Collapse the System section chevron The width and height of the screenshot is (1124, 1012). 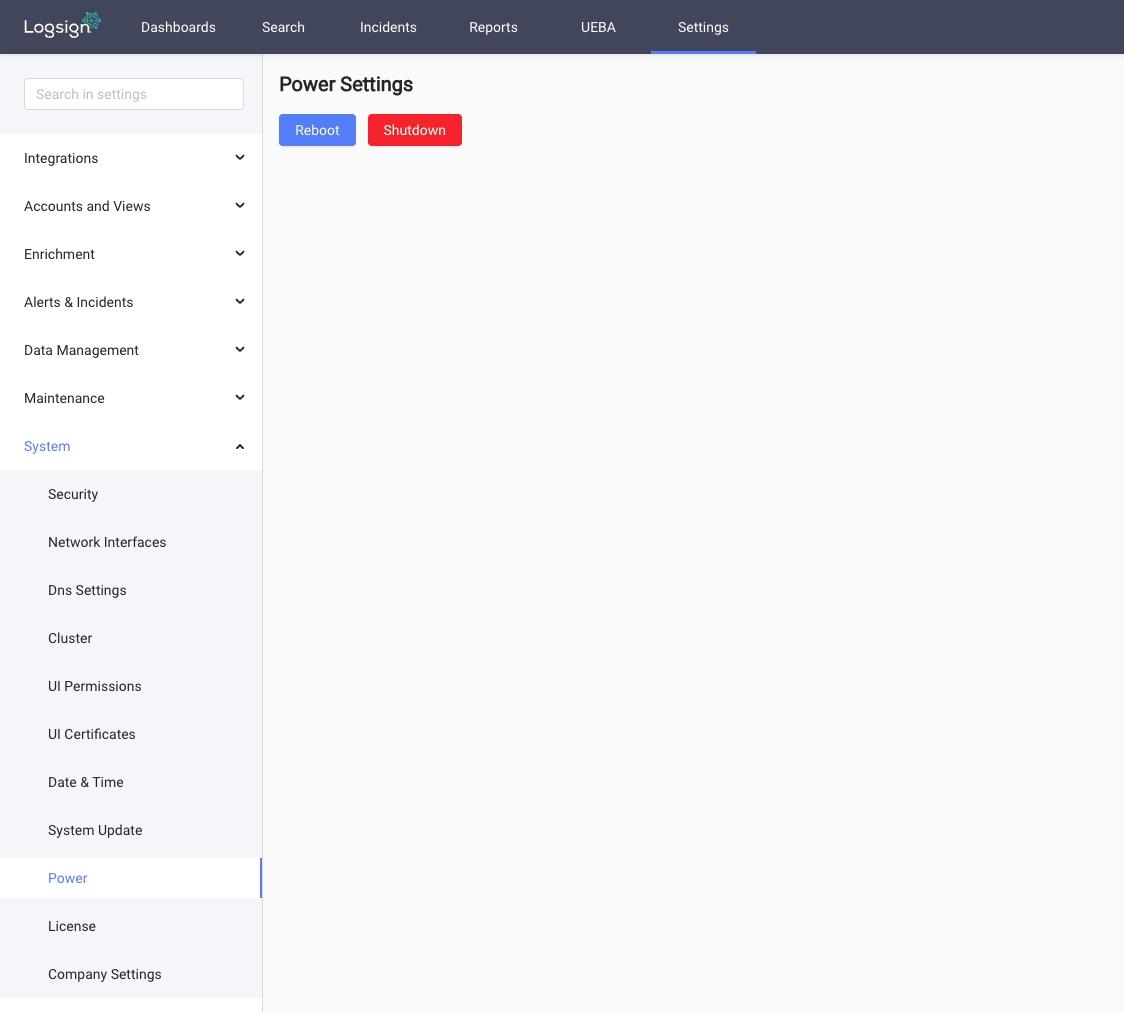[240, 447]
